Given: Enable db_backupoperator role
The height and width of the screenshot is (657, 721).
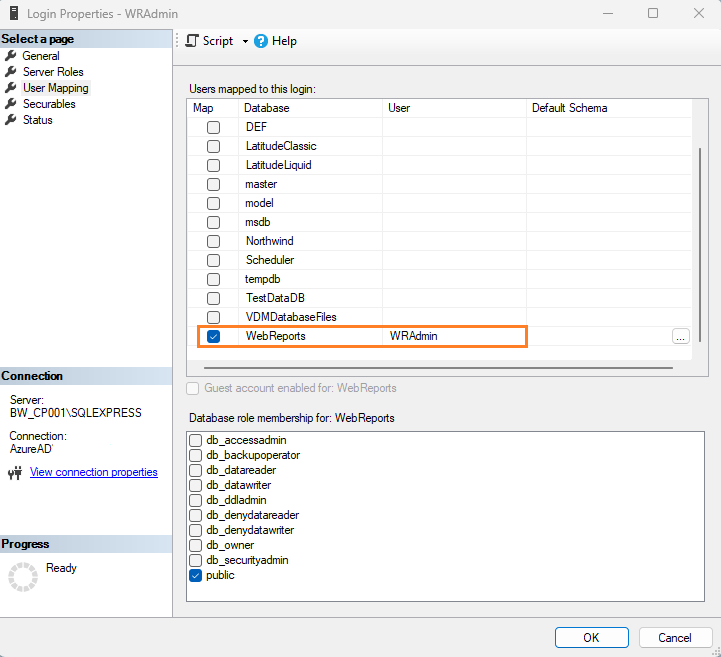Looking at the screenshot, I should coord(195,455).
